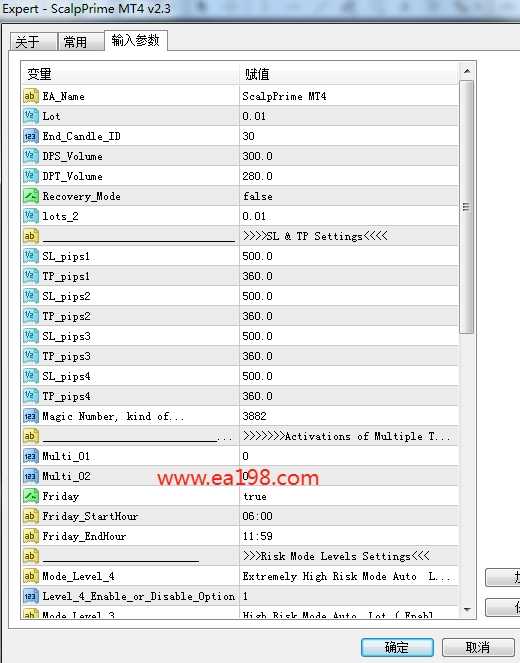This screenshot has height=663, width=520.
Task: Click the integer icon beside End_Candle_ID
Action: pos(31,136)
